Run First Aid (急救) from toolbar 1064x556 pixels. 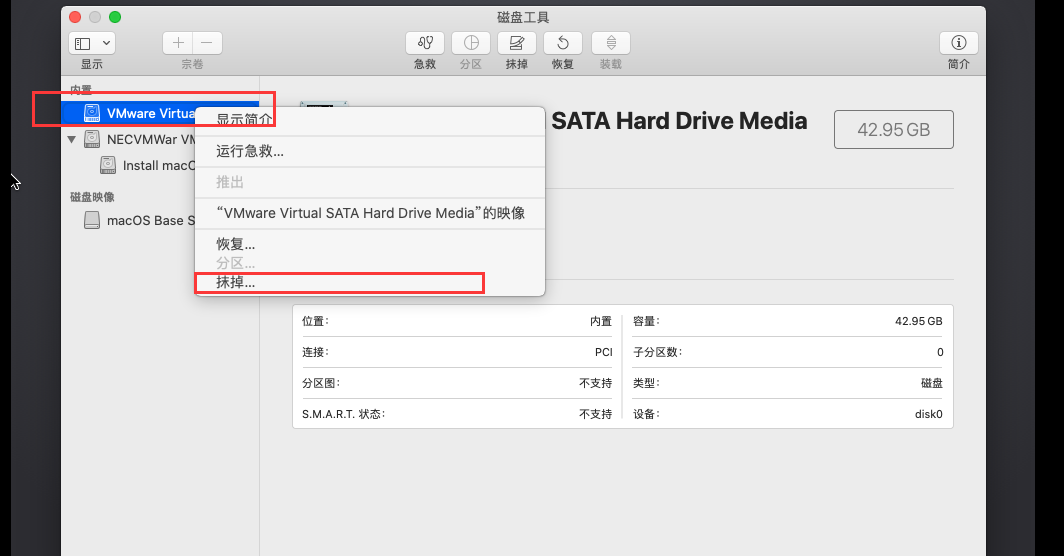pyautogui.click(x=425, y=43)
